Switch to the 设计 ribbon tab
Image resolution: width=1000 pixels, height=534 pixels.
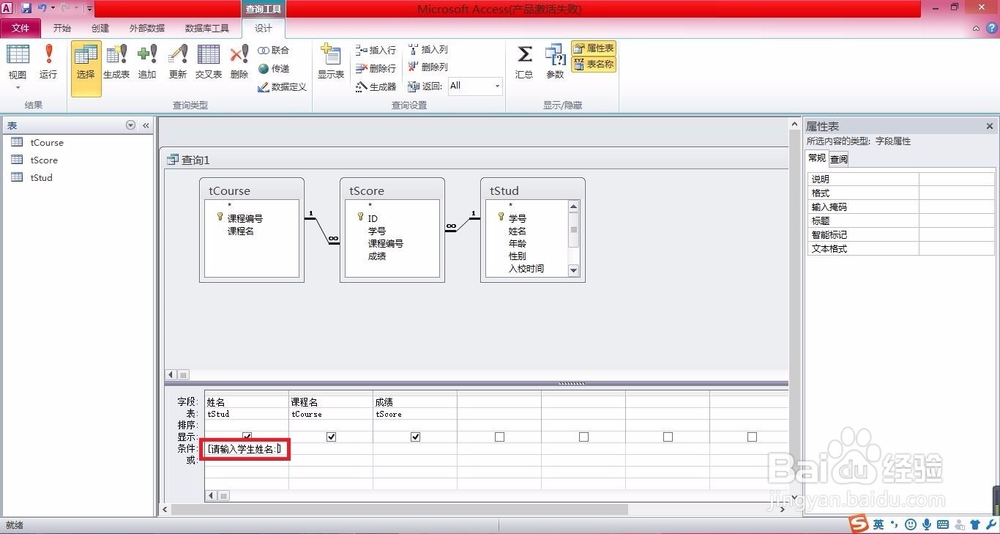click(x=263, y=28)
